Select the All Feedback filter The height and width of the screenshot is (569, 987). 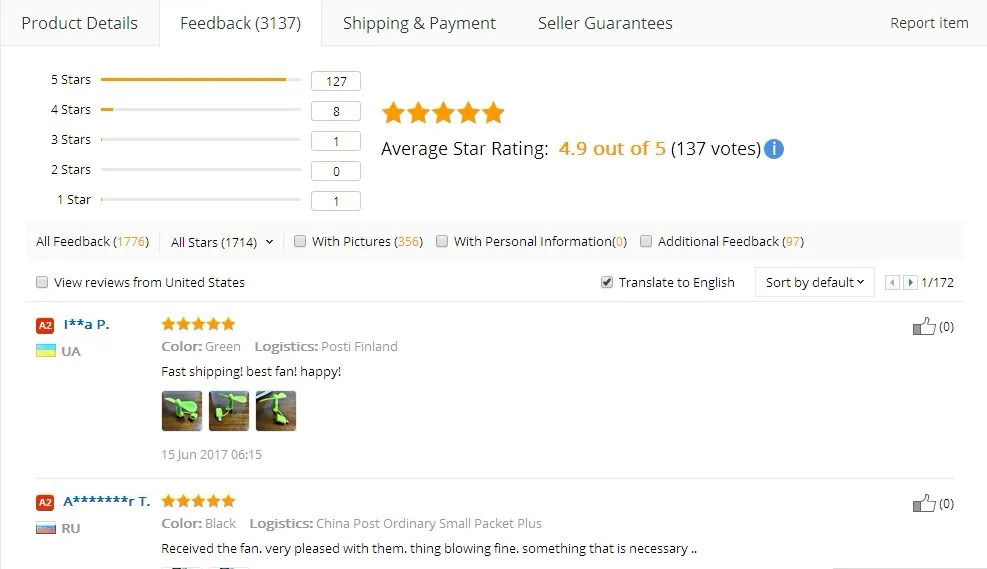tap(91, 241)
